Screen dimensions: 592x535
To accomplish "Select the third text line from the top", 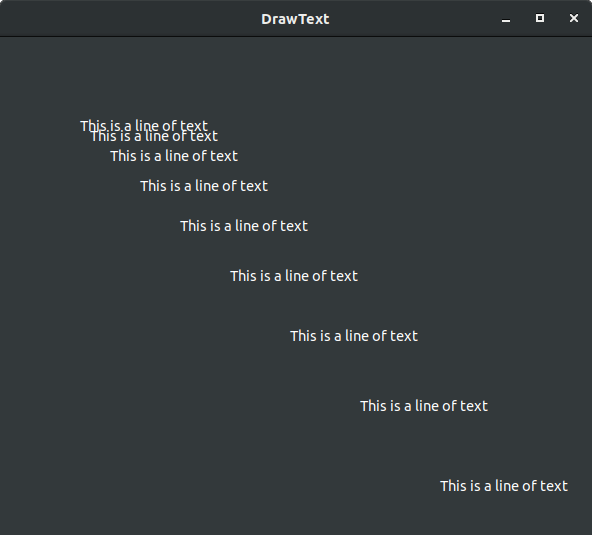I will (x=174, y=156).
